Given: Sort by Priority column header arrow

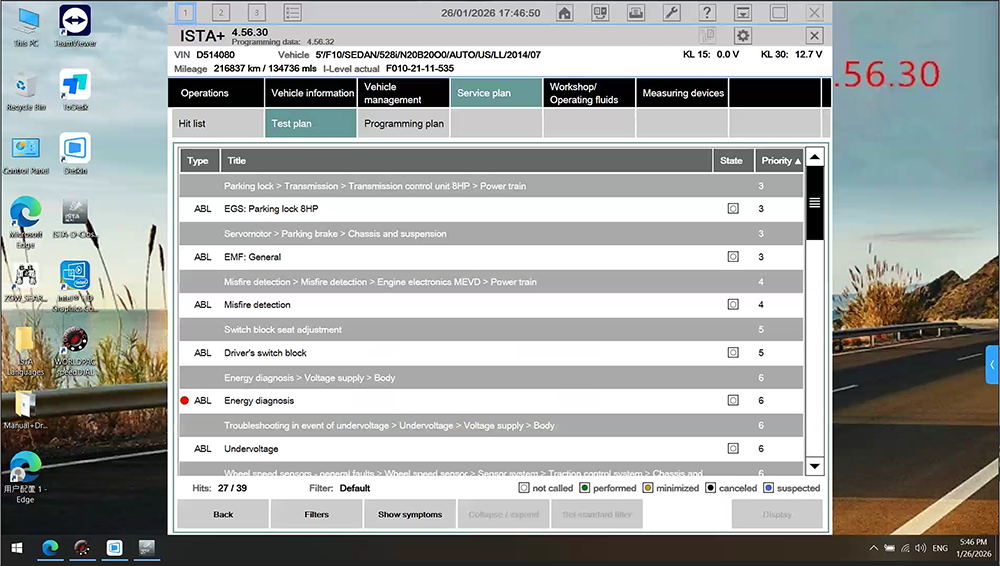Looking at the screenshot, I should tap(797, 161).
